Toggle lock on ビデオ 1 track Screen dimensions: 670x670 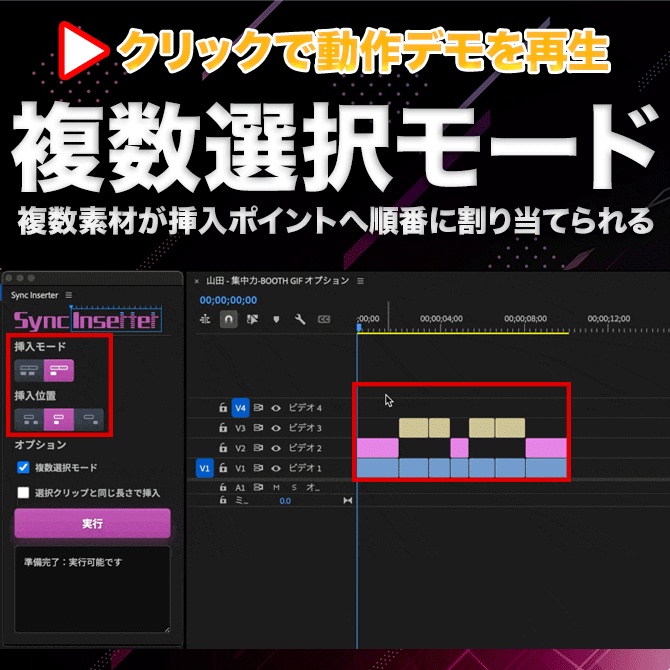click(x=223, y=467)
